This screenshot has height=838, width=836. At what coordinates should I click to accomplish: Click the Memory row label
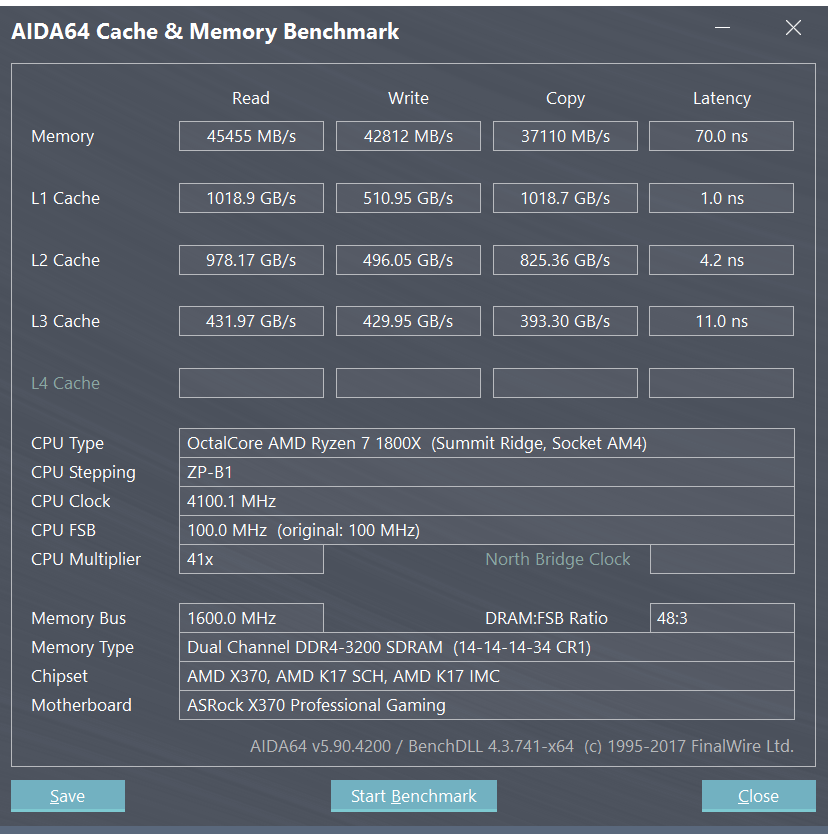tap(63, 137)
